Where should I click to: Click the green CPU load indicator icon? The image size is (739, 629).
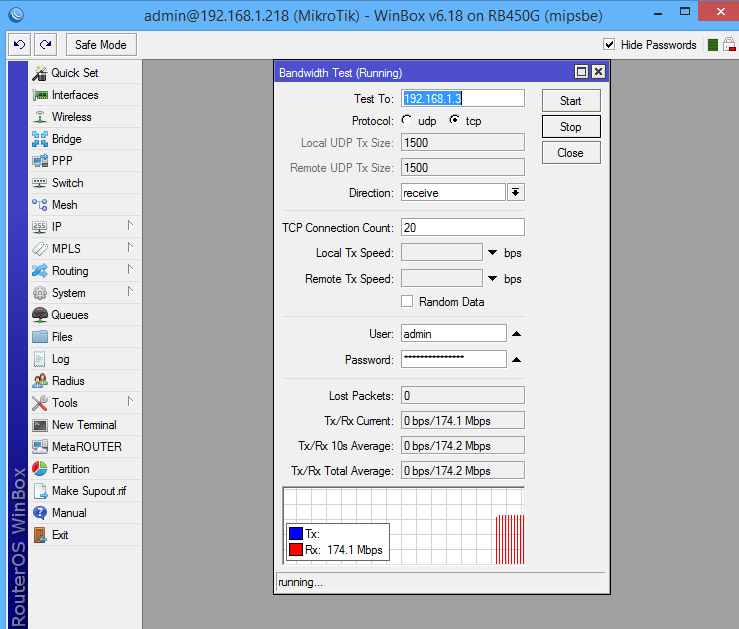(x=713, y=45)
